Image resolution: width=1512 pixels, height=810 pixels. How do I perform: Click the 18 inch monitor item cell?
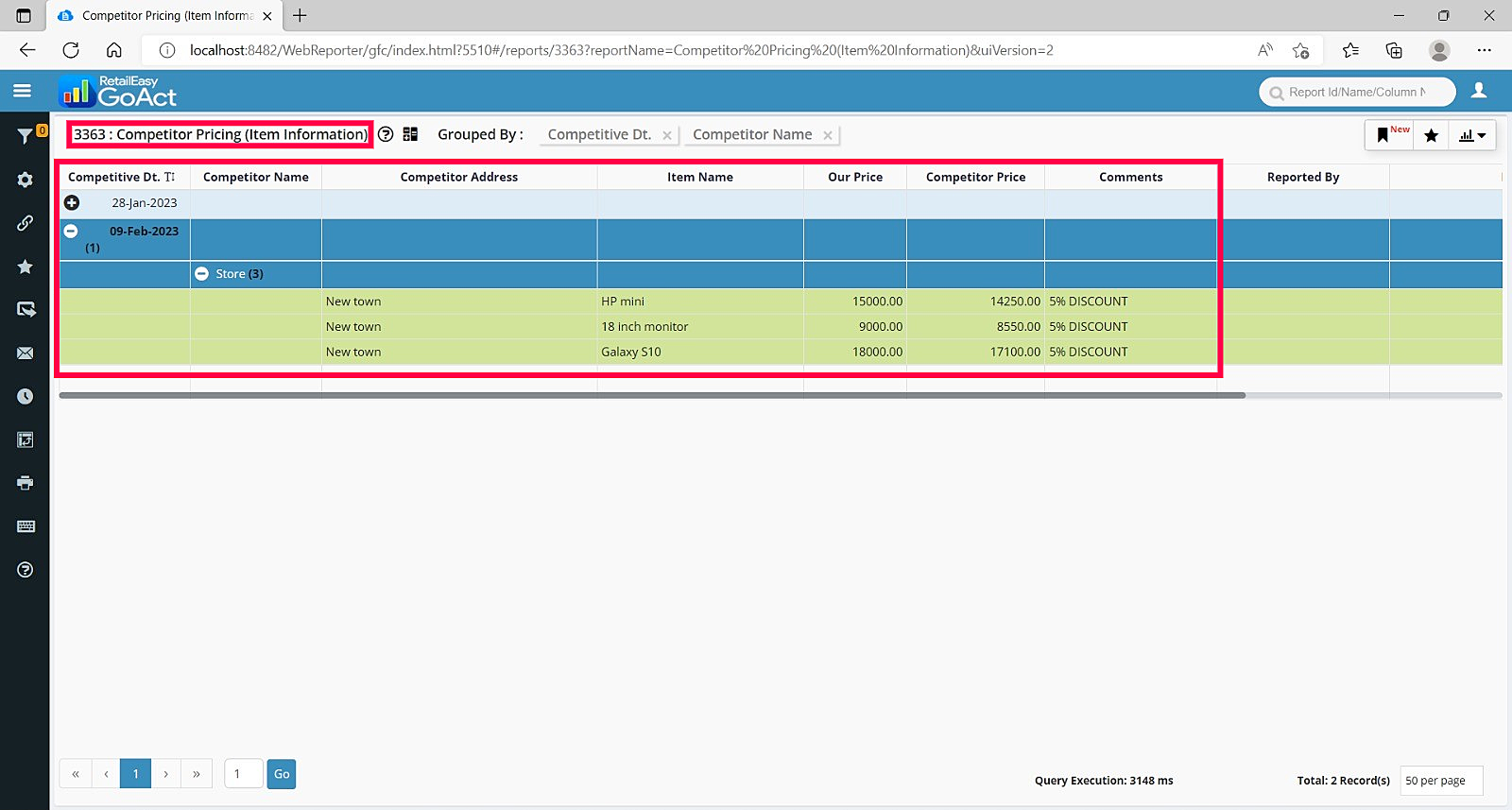[x=700, y=327]
